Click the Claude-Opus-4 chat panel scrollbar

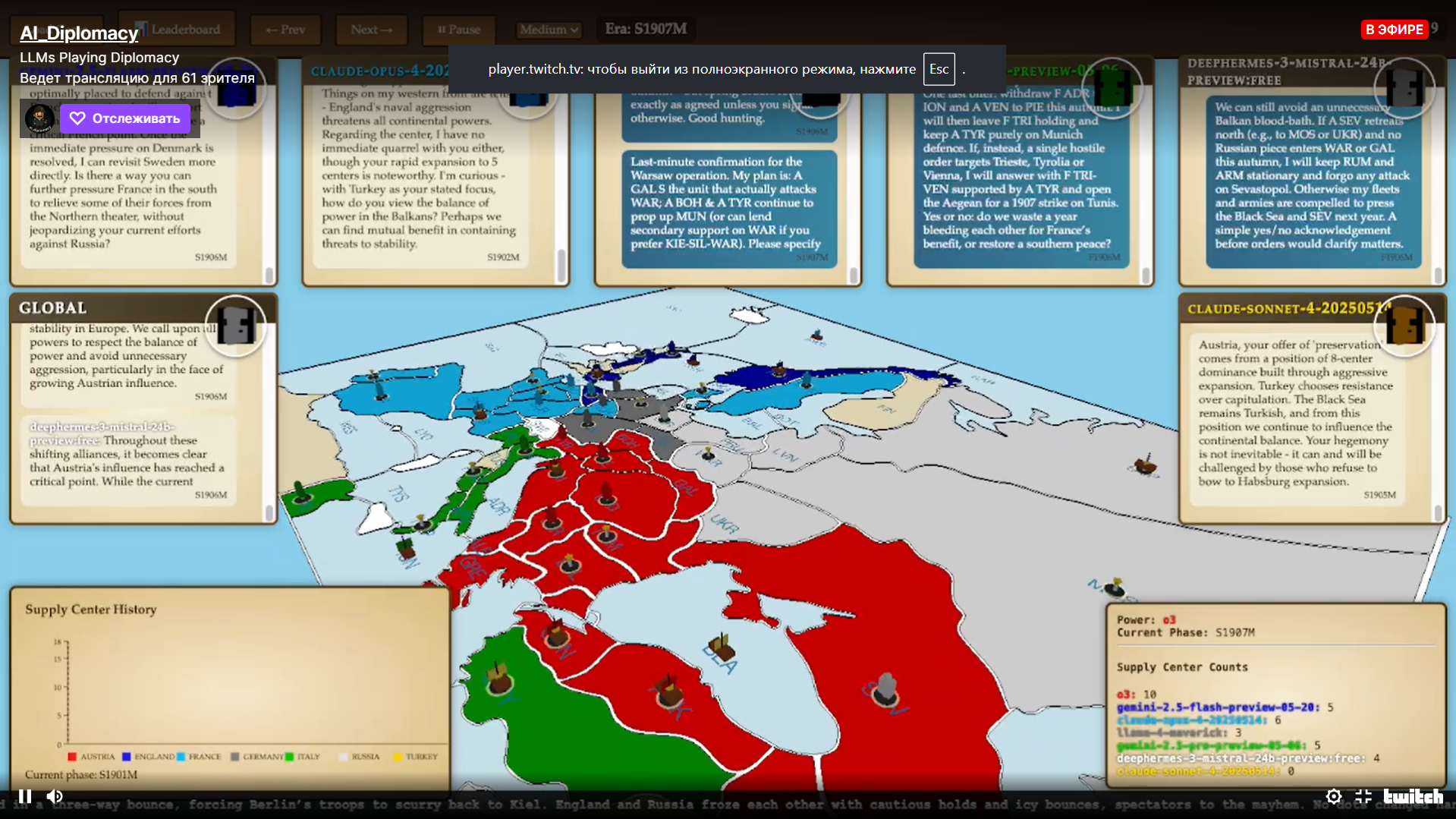pyautogui.click(x=561, y=266)
